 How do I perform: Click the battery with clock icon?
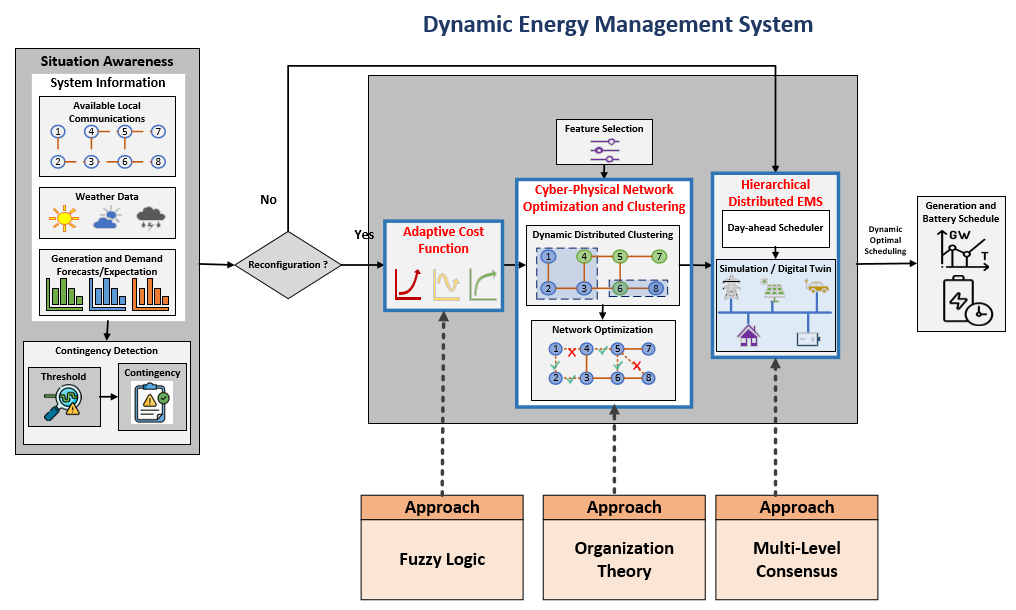tap(967, 300)
